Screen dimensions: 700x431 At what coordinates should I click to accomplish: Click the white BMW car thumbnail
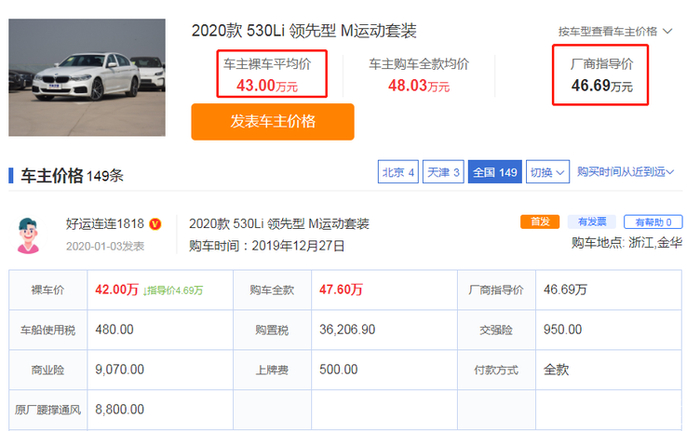(x=87, y=77)
